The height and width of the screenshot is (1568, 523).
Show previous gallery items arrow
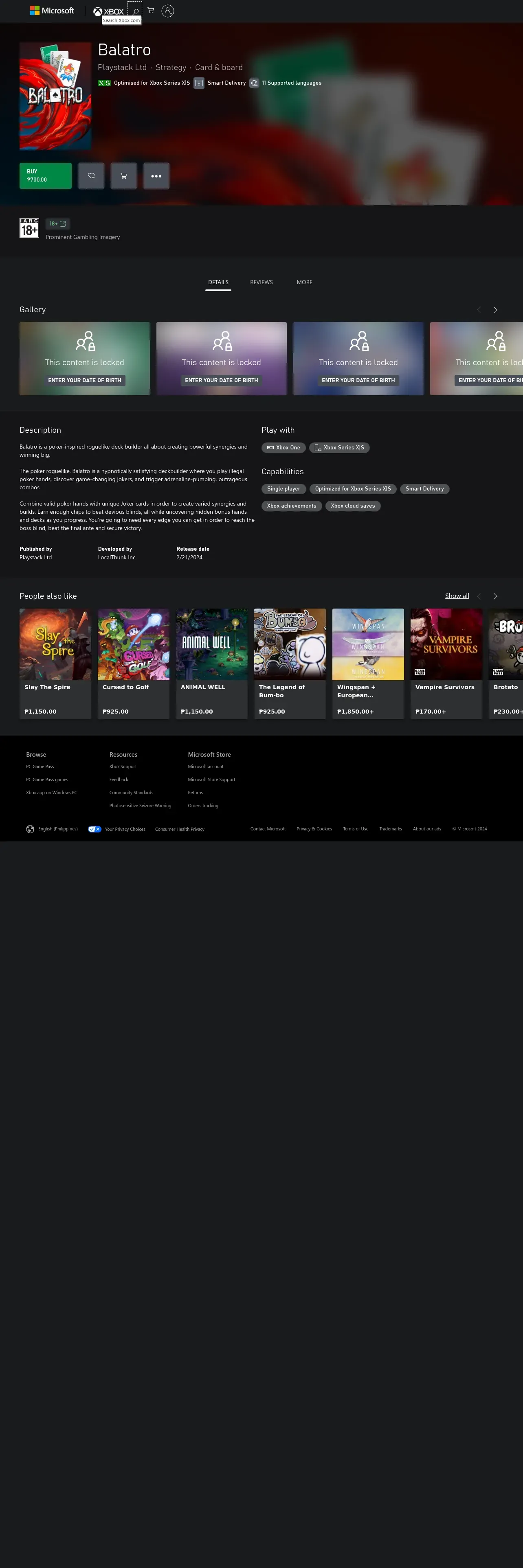[x=479, y=310]
